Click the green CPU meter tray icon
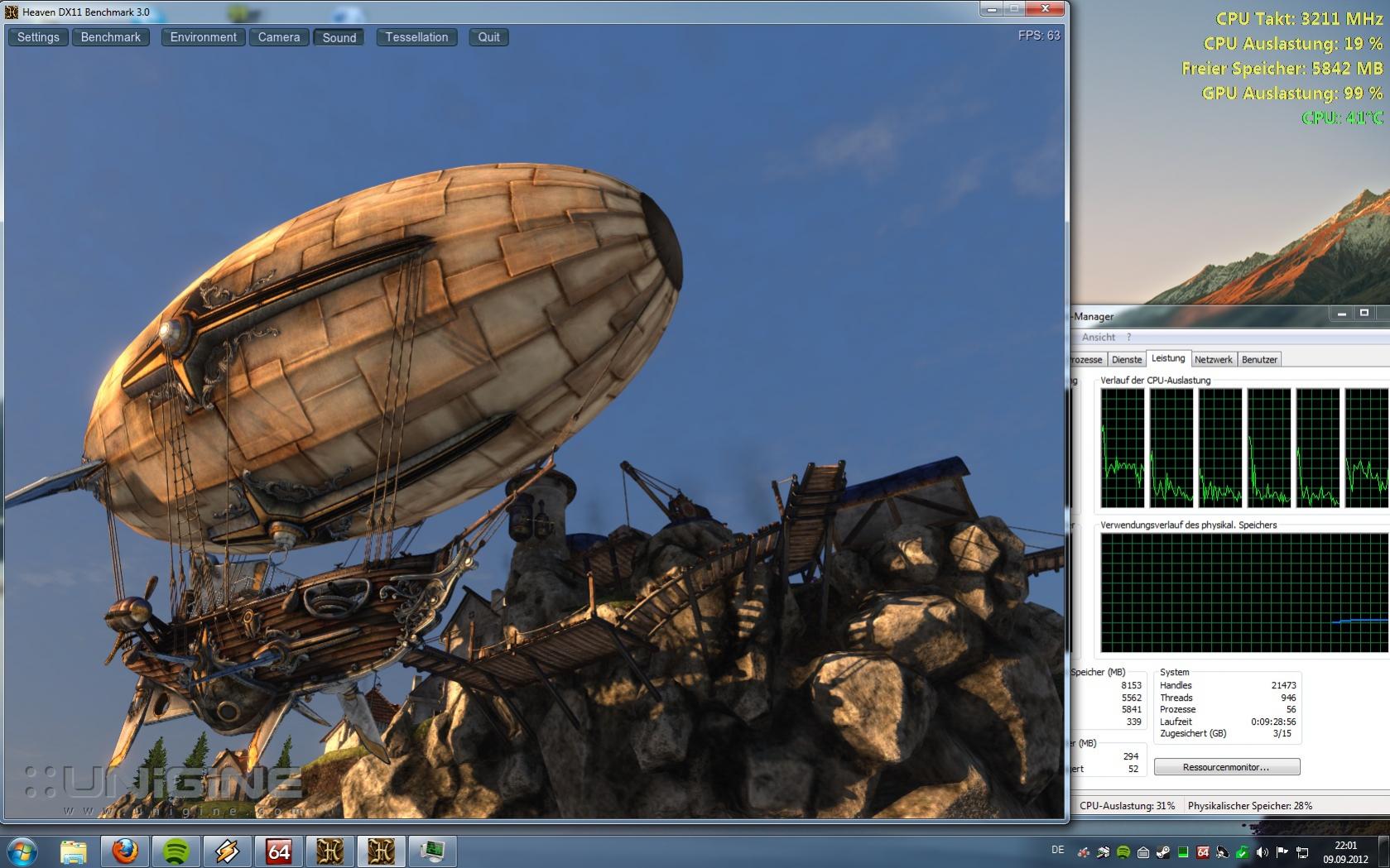Viewport: 1390px width, 868px height. tap(1183, 852)
